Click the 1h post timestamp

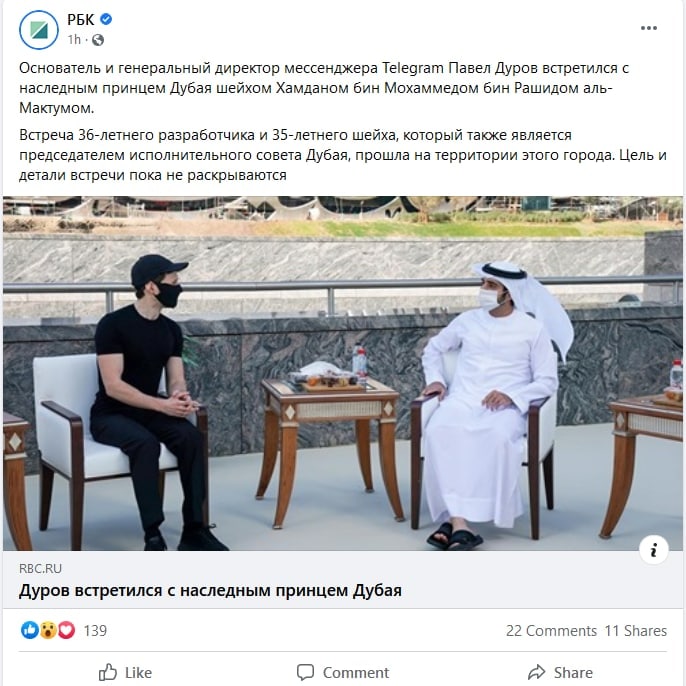[74, 40]
